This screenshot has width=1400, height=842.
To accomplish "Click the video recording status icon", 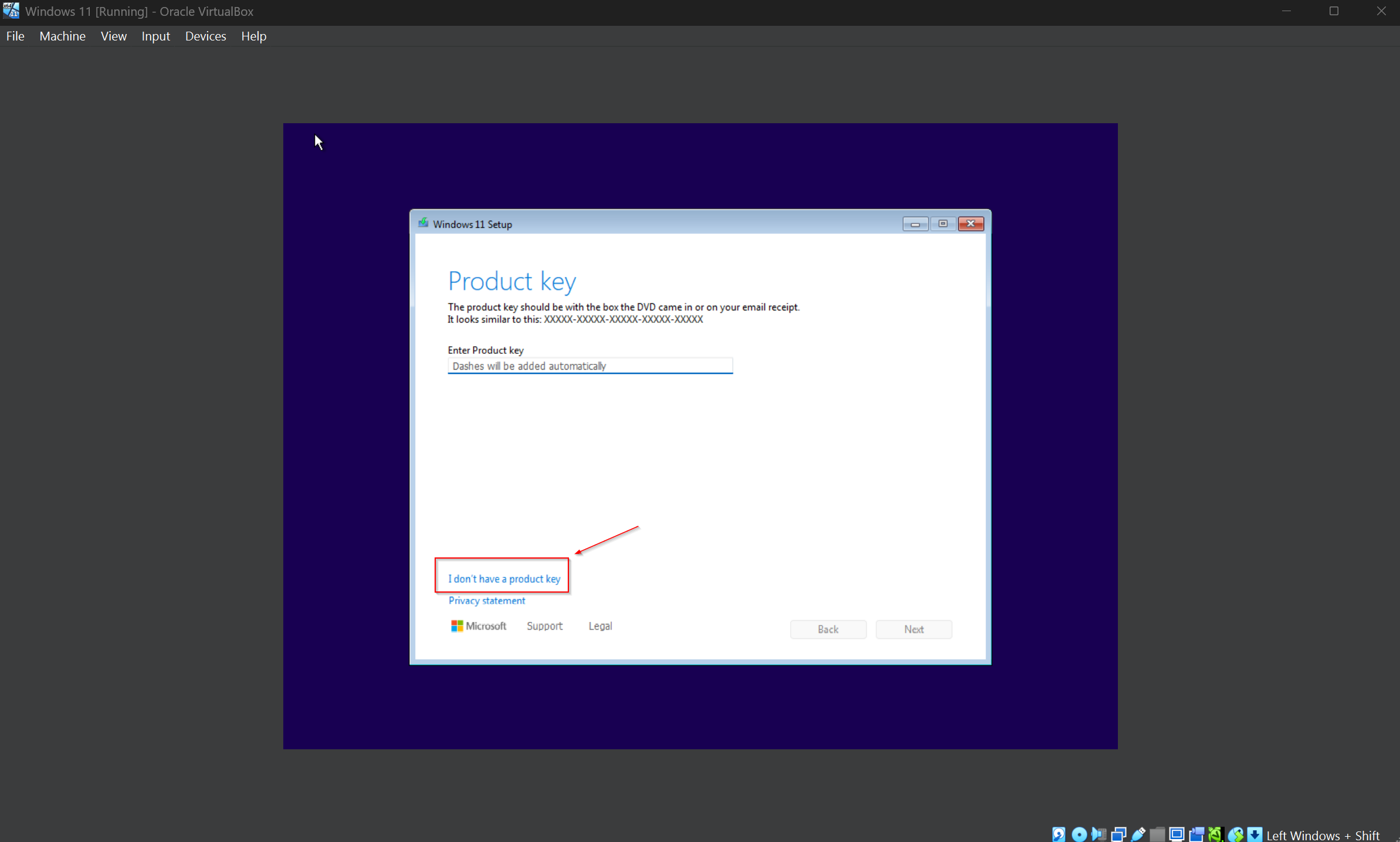I will 1196,834.
